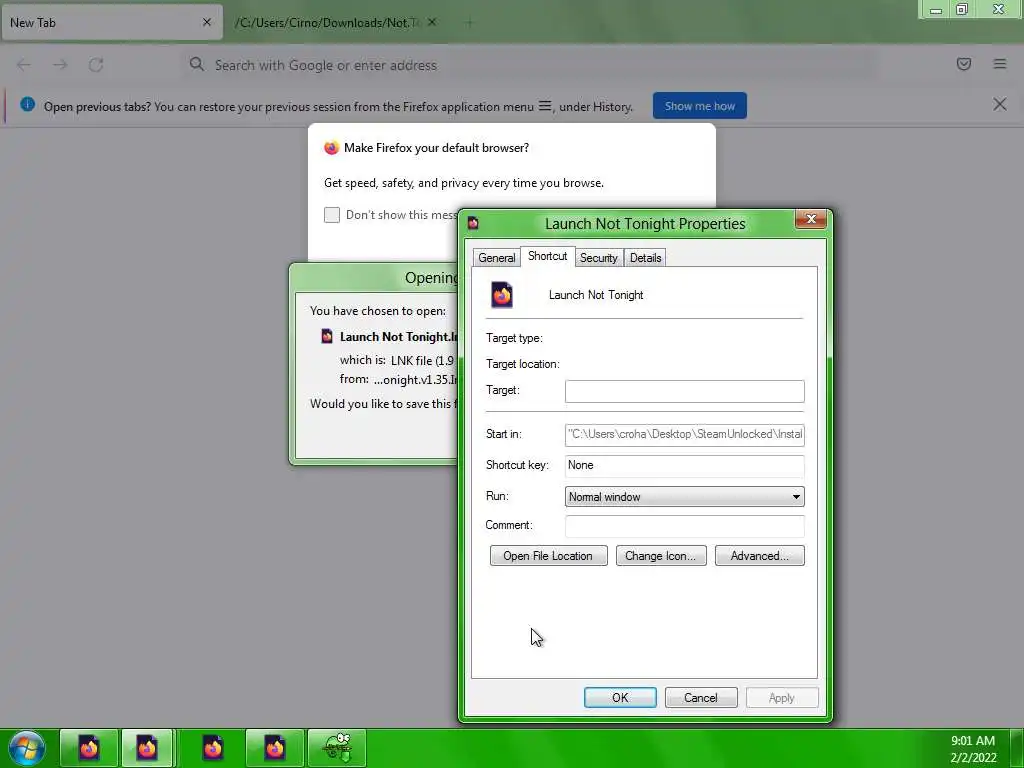This screenshot has width=1024, height=768.
Task: Confirm Properties dialog with OK
Action: coord(620,697)
